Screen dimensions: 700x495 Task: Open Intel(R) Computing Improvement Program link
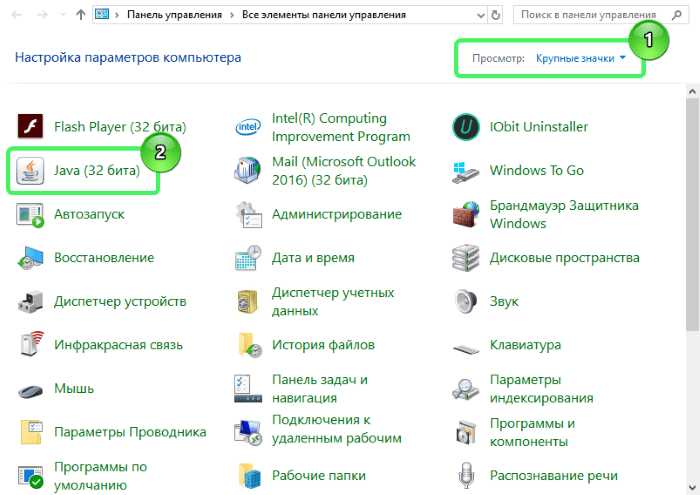click(x=341, y=127)
